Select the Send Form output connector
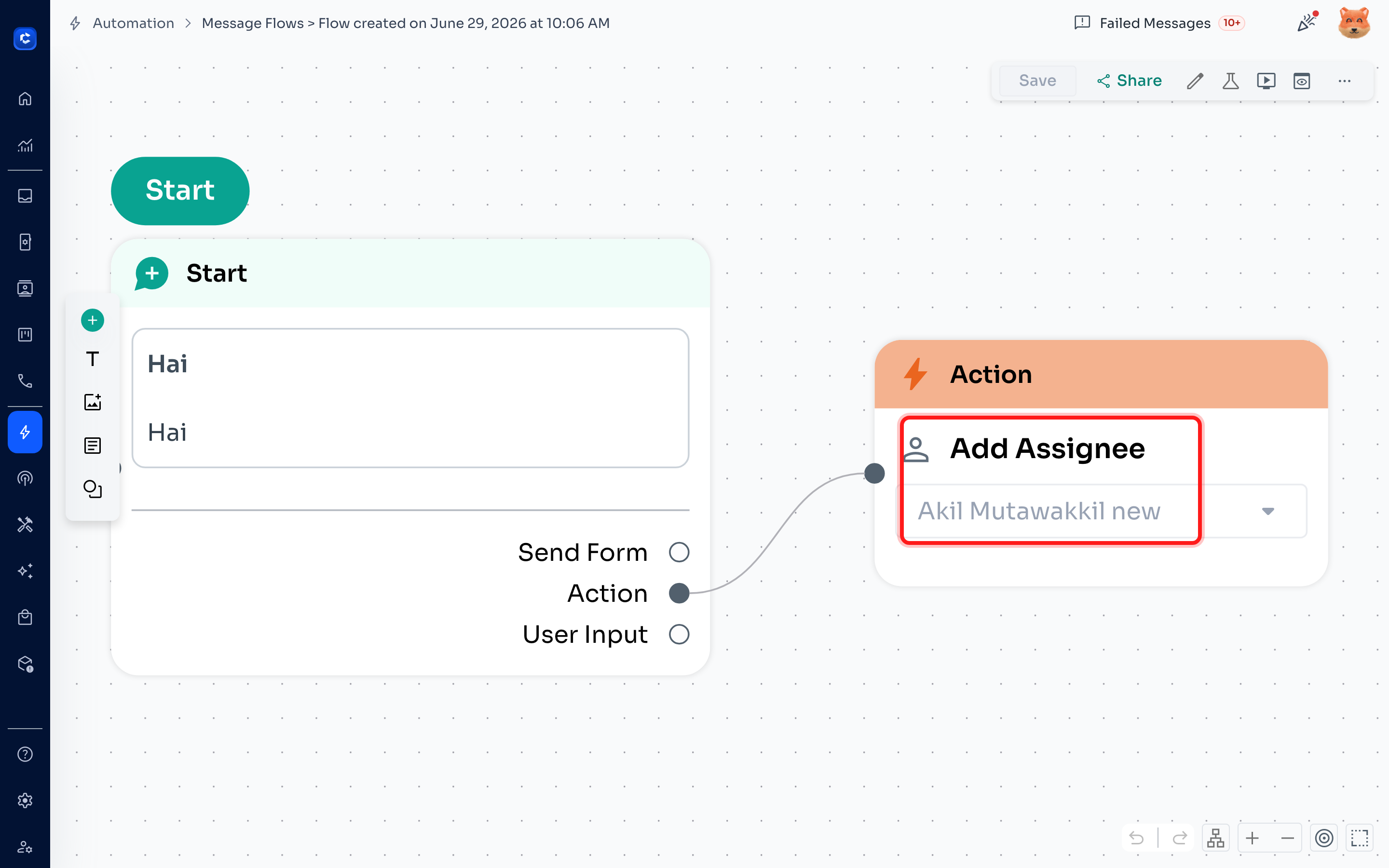This screenshot has width=1389, height=868. [x=679, y=552]
